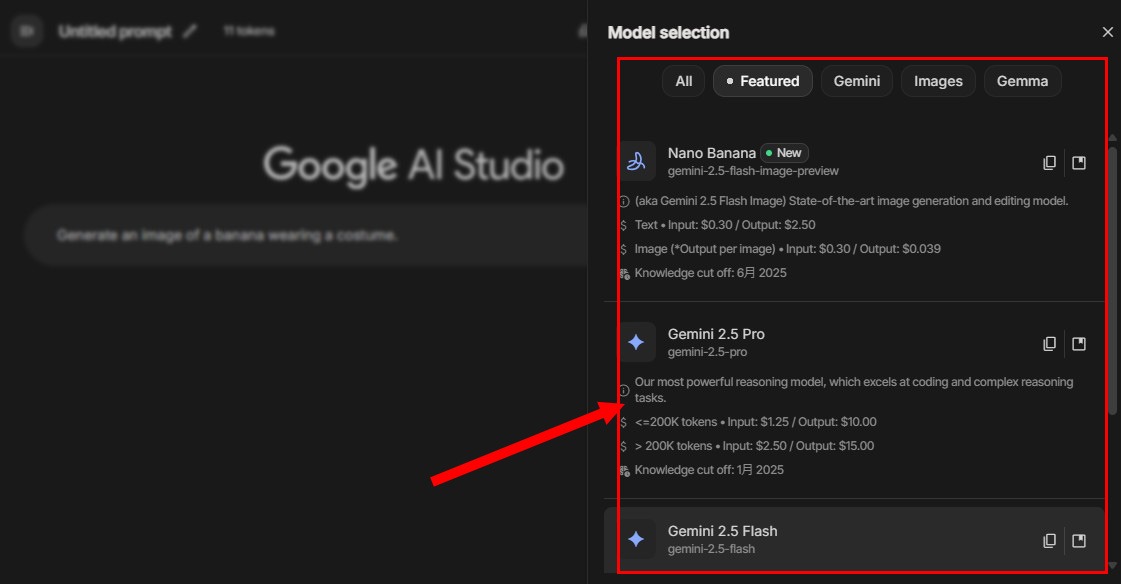Screen dimensions: 1121x584
Task: Click the info icon beside Gemini 2.5 Pro description
Action: coord(624,390)
